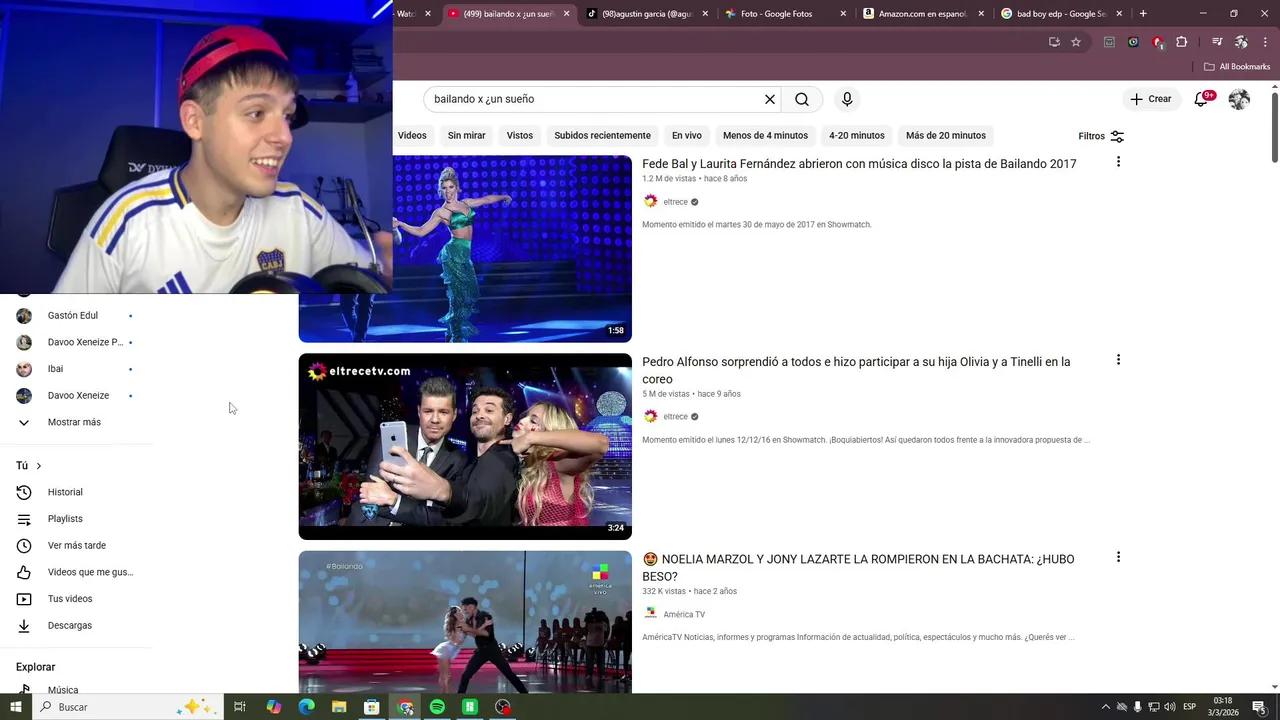Open América TV channel link
Viewport: 1280px width, 720px height.
pyautogui.click(x=684, y=614)
